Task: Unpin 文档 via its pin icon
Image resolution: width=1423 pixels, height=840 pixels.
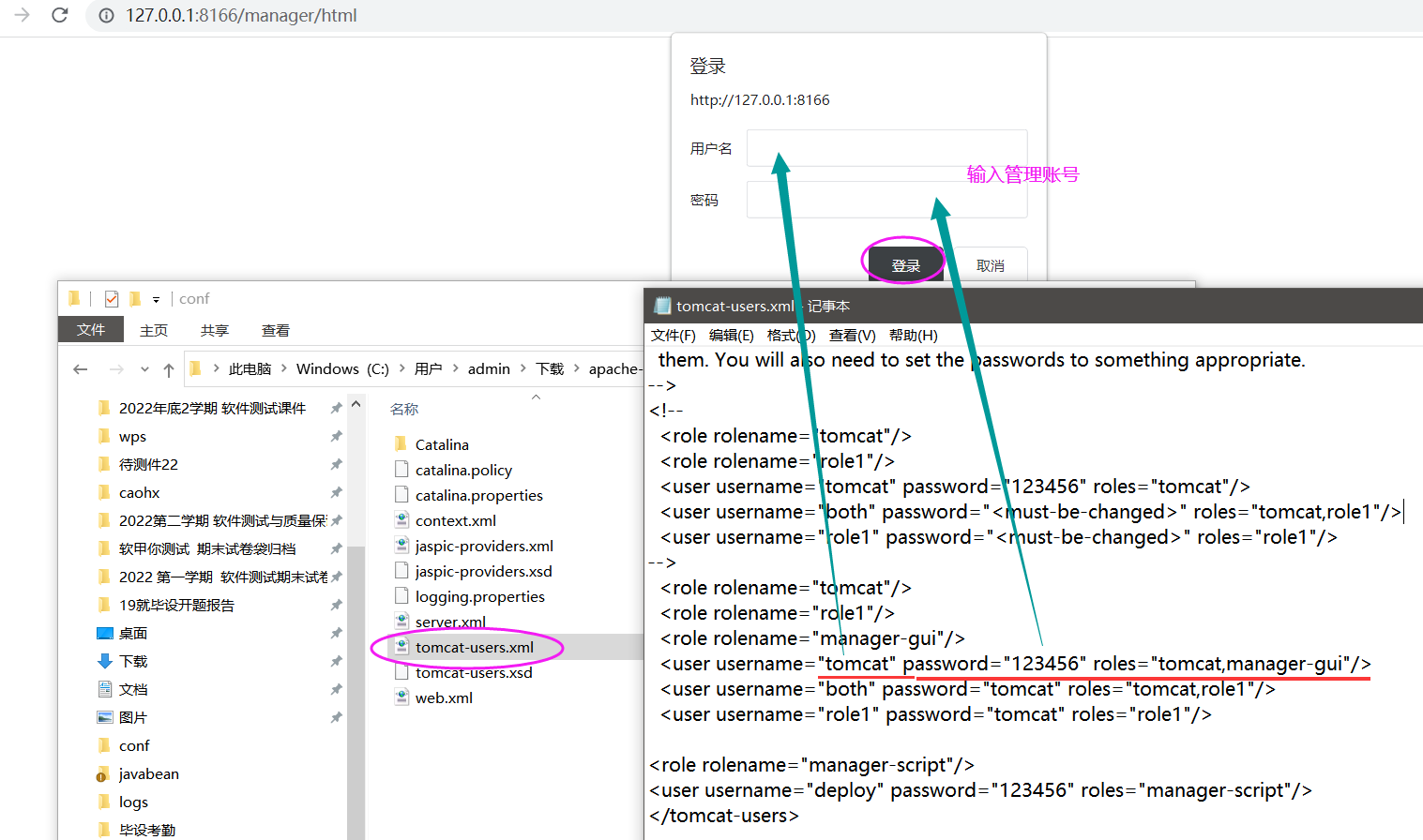Action: (x=336, y=689)
